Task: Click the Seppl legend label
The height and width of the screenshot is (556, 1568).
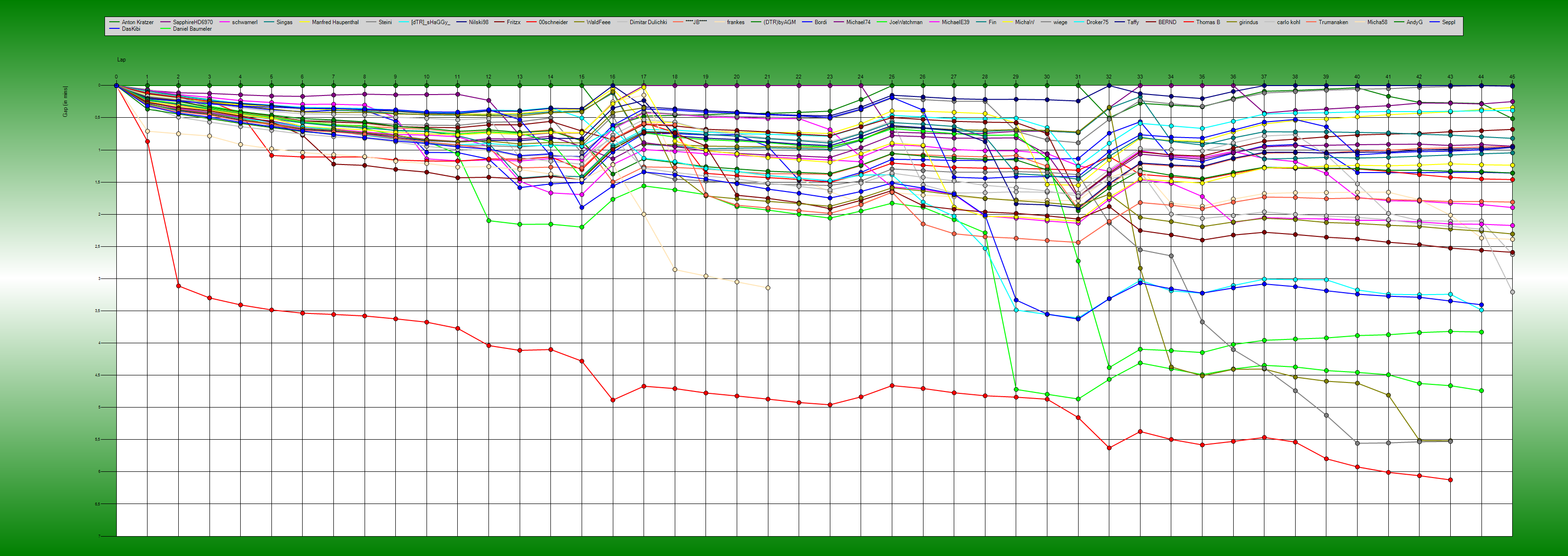Action: tap(1449, 23)
